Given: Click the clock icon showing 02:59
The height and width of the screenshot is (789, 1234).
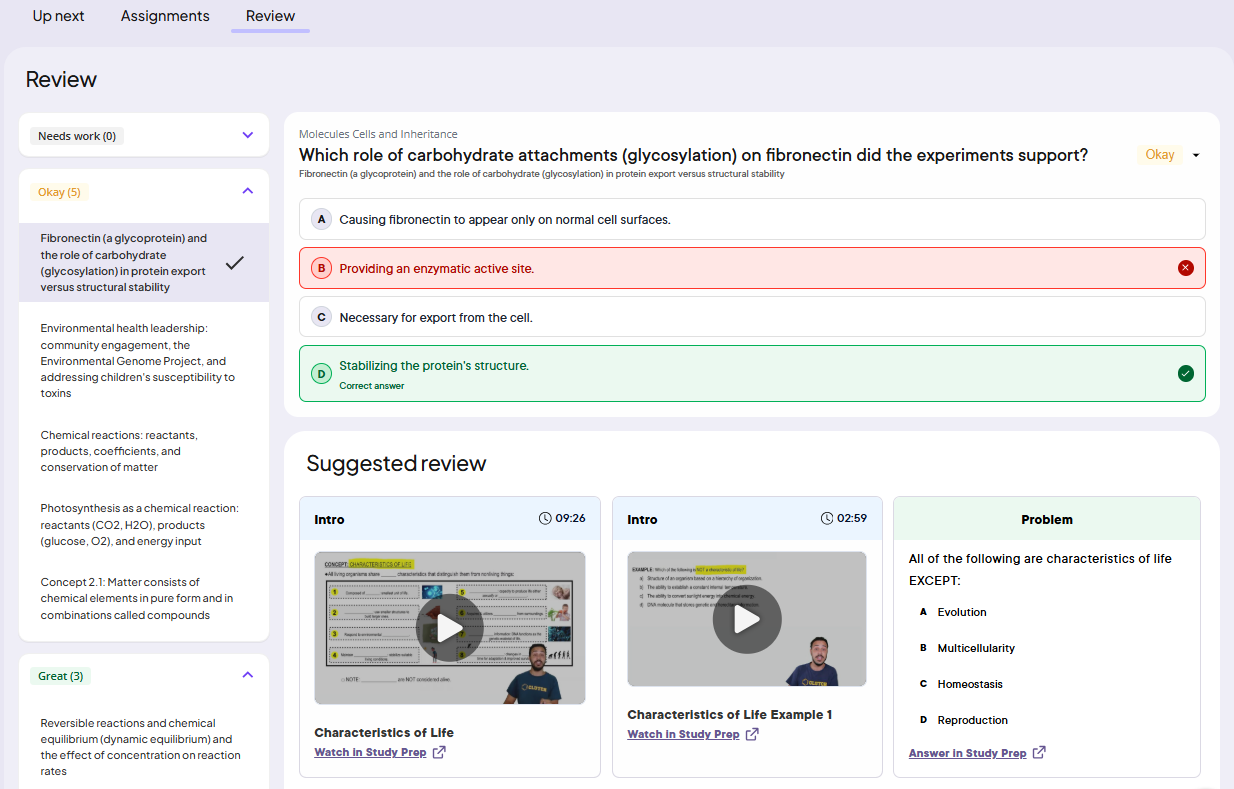Looking at the screenshot, I should (x=826, y=518).
